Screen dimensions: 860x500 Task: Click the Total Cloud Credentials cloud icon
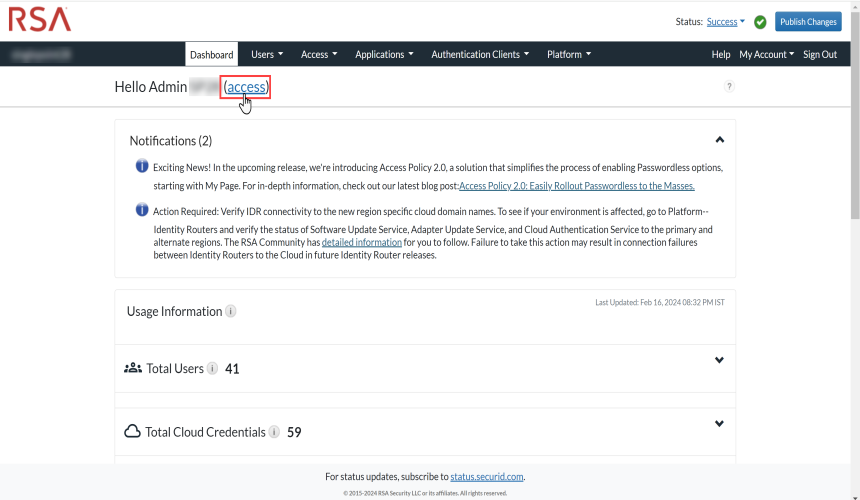[x=132, y=432]
